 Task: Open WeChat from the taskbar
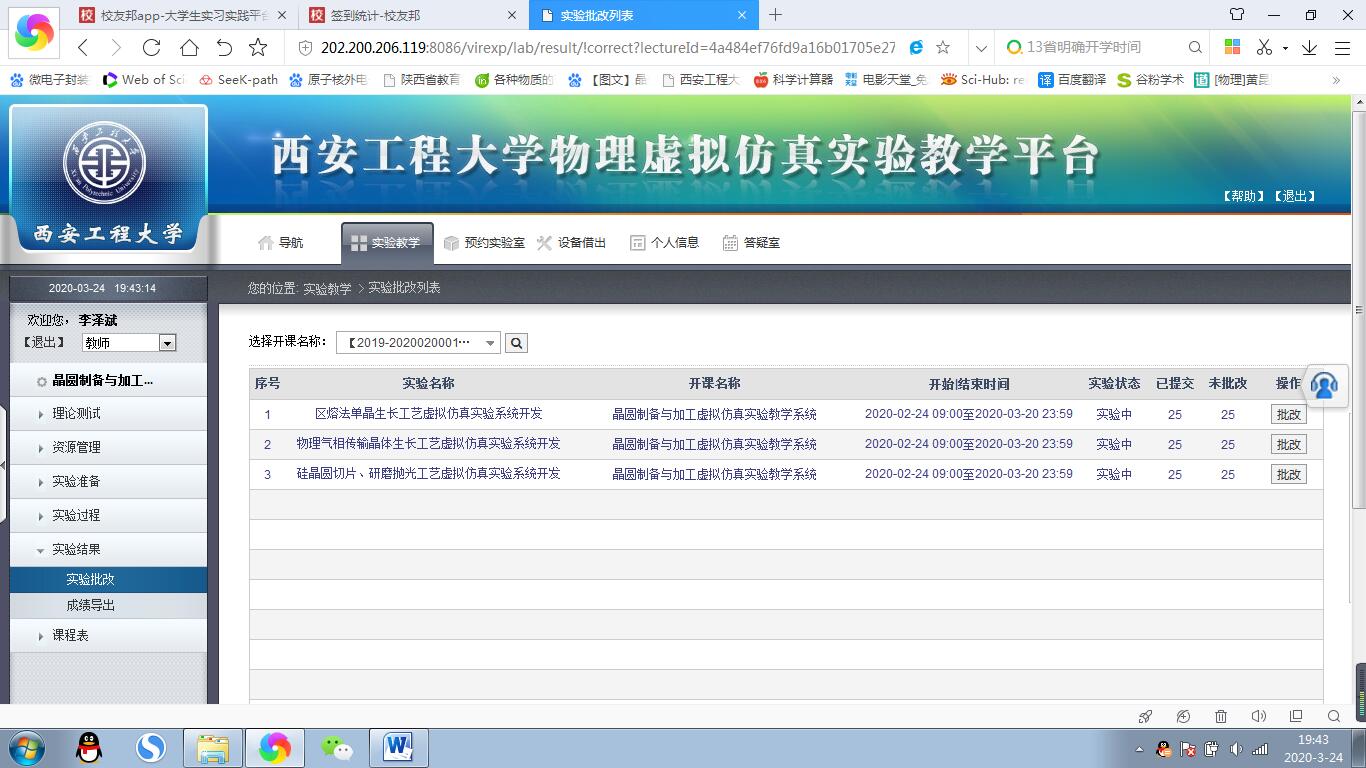click(337, 747)
